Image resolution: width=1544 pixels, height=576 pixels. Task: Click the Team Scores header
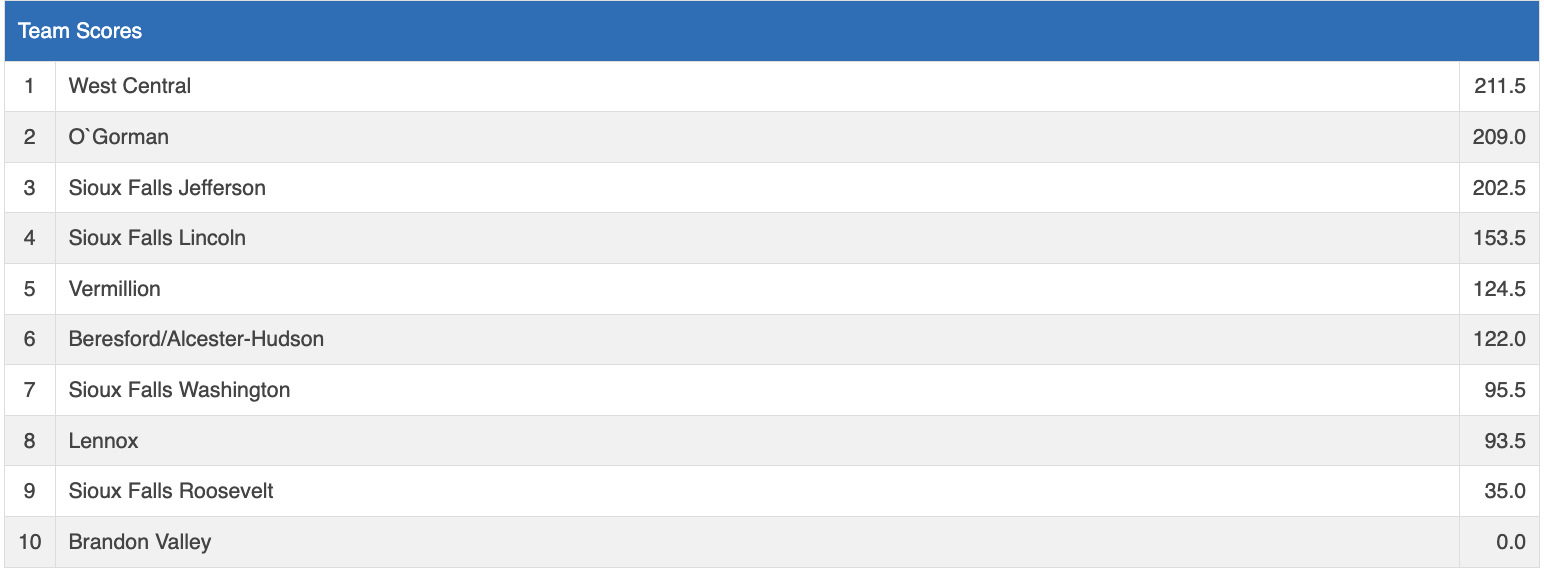(x=80, y=31)
